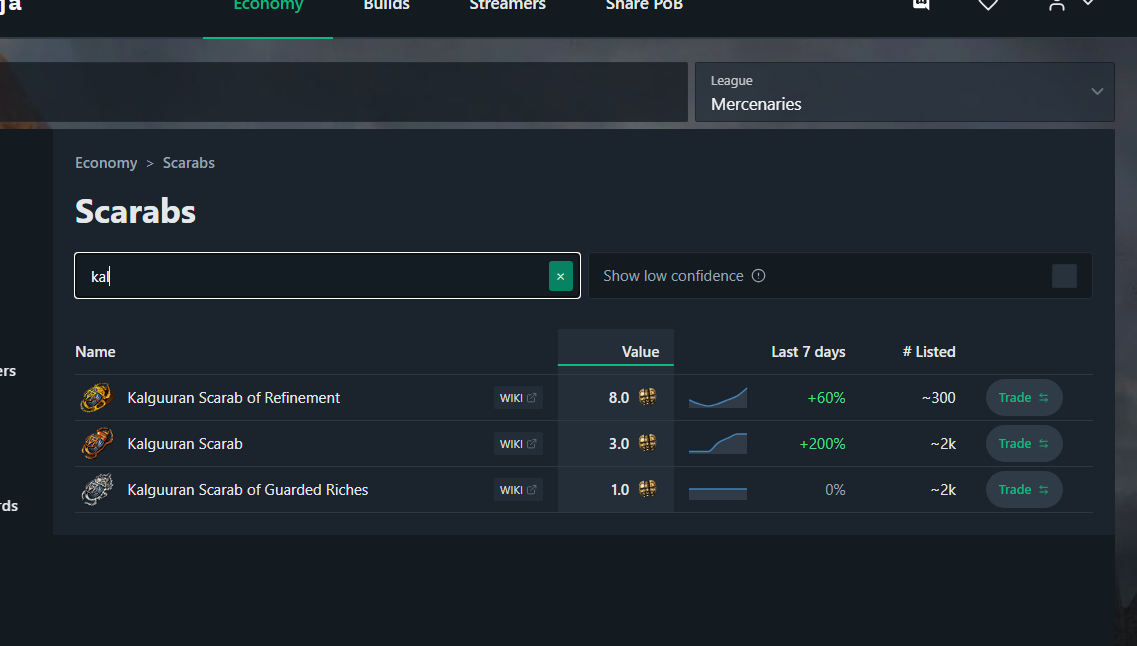The image size is (1137, 646).
Task: Enable the Show low confidence checkbox
Action: [x=1064, y=276]
